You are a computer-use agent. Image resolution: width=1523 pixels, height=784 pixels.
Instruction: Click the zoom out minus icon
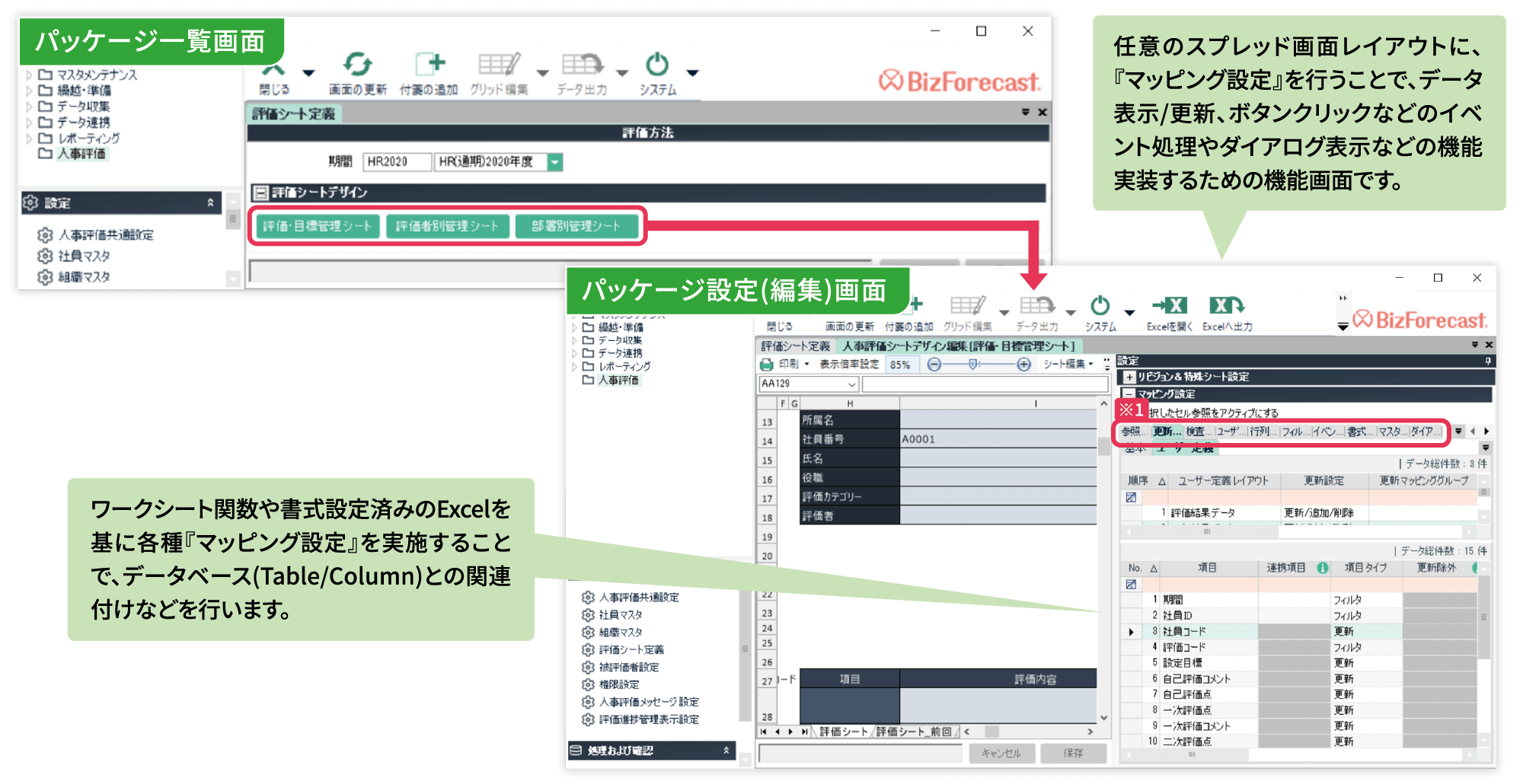934,365
